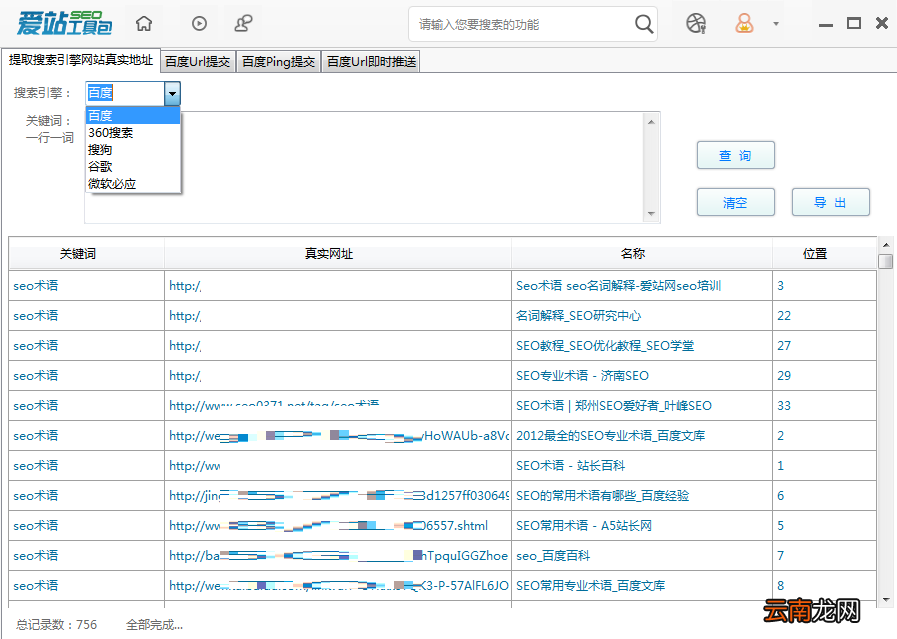Click position cell with value 29
This screenshot has width=897, height=639.
click(x=824, y=376)
